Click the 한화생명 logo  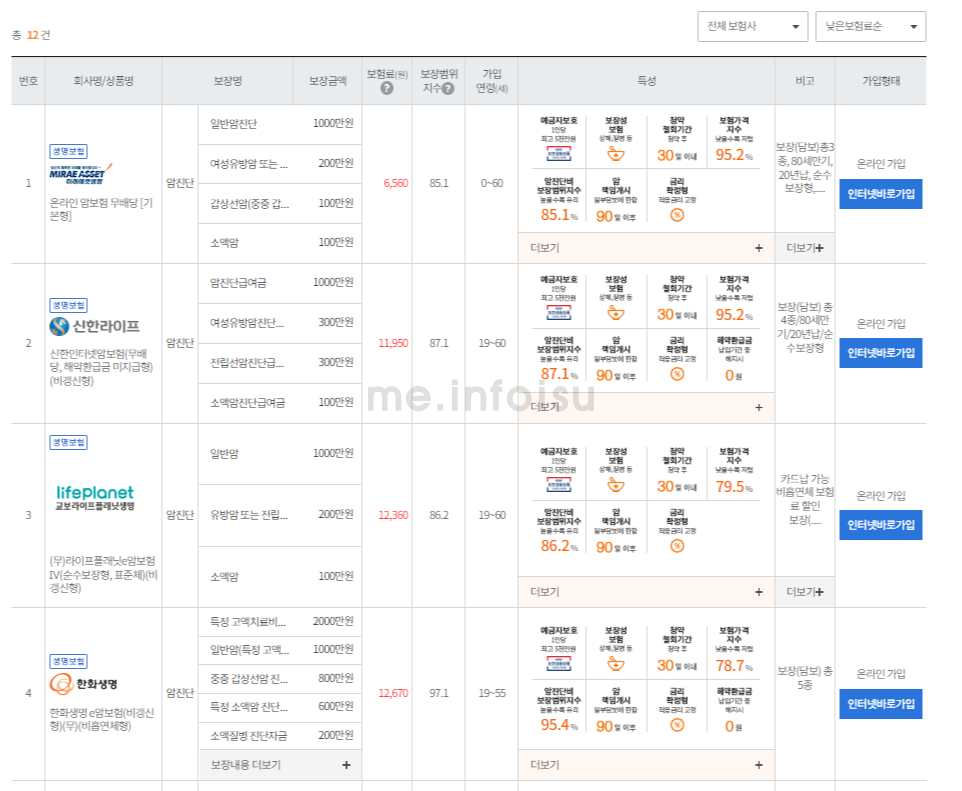83,684
